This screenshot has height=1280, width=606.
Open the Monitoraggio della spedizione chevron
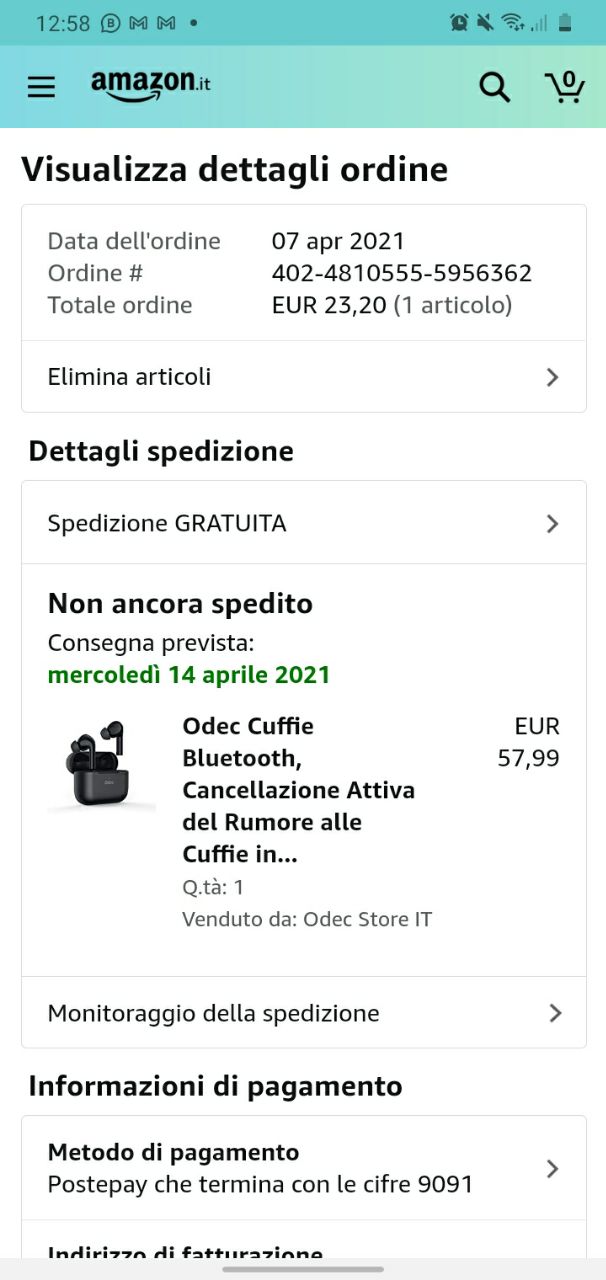(555, 1013)
